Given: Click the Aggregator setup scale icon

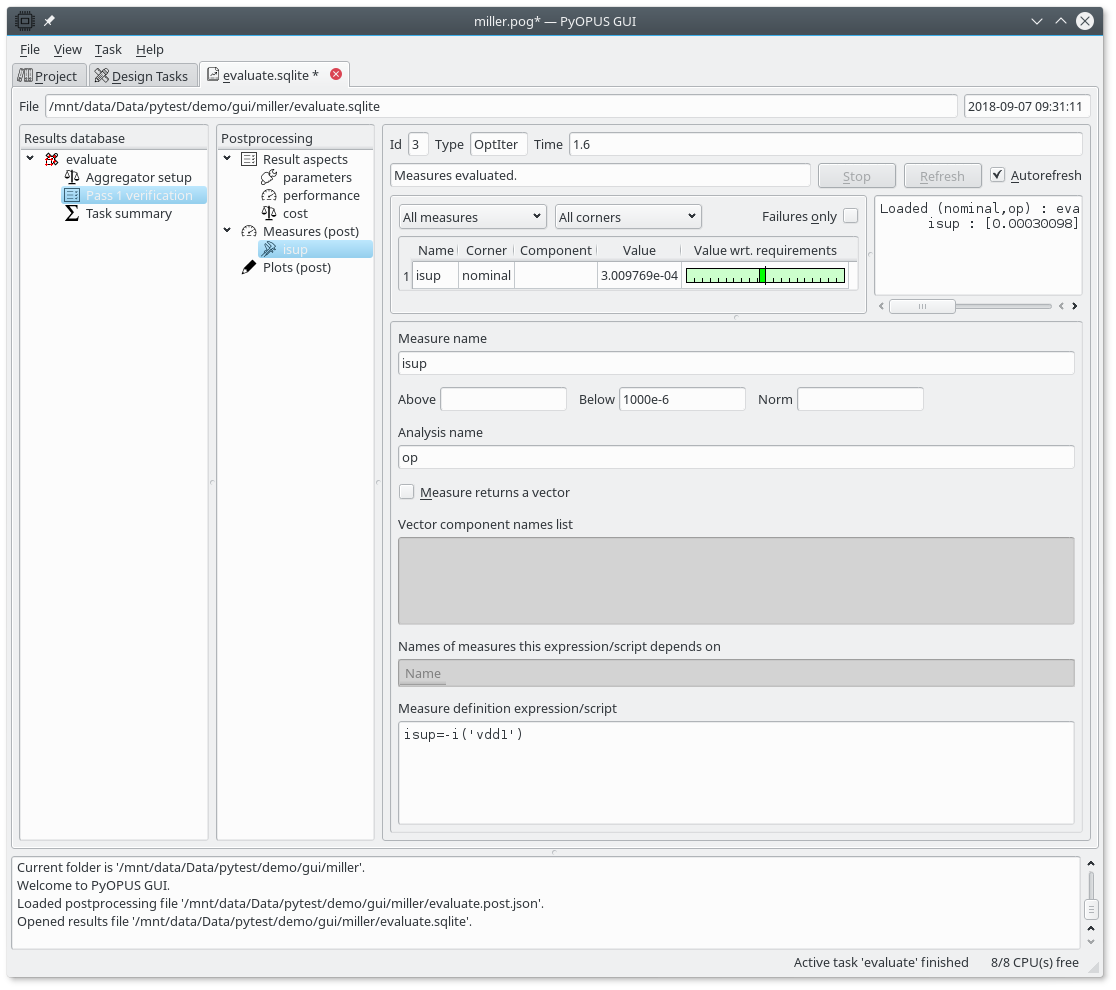Looking at the screenshot, I should [72, 177].
